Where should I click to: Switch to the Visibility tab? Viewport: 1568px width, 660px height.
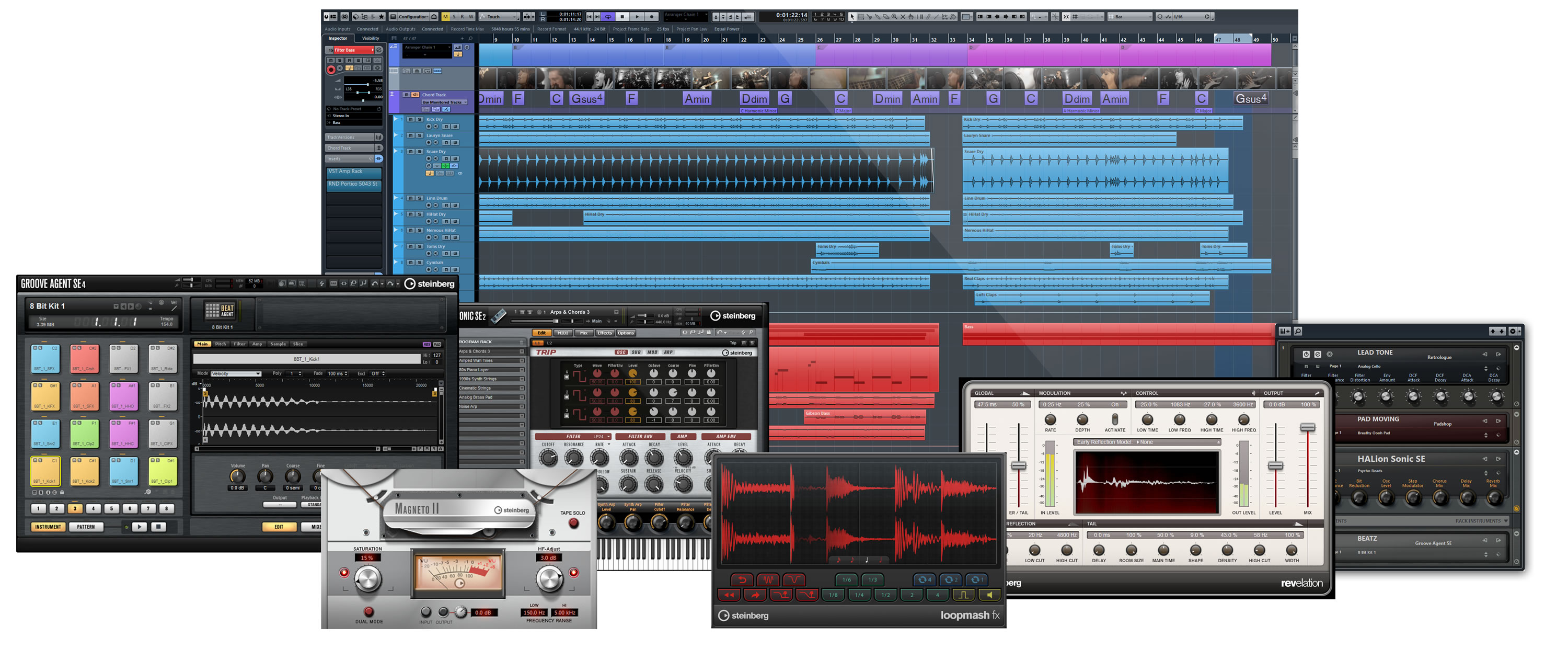[x=370, y=38]
